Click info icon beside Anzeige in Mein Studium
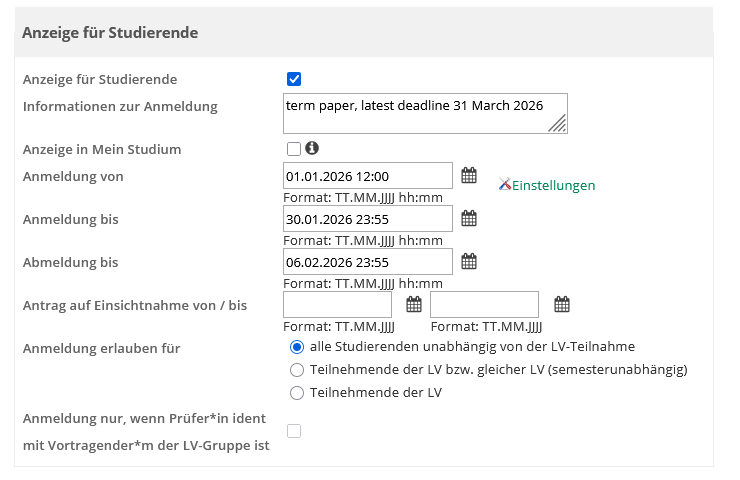Viewport: 740px width, 480px height. (x=311, y=148)
